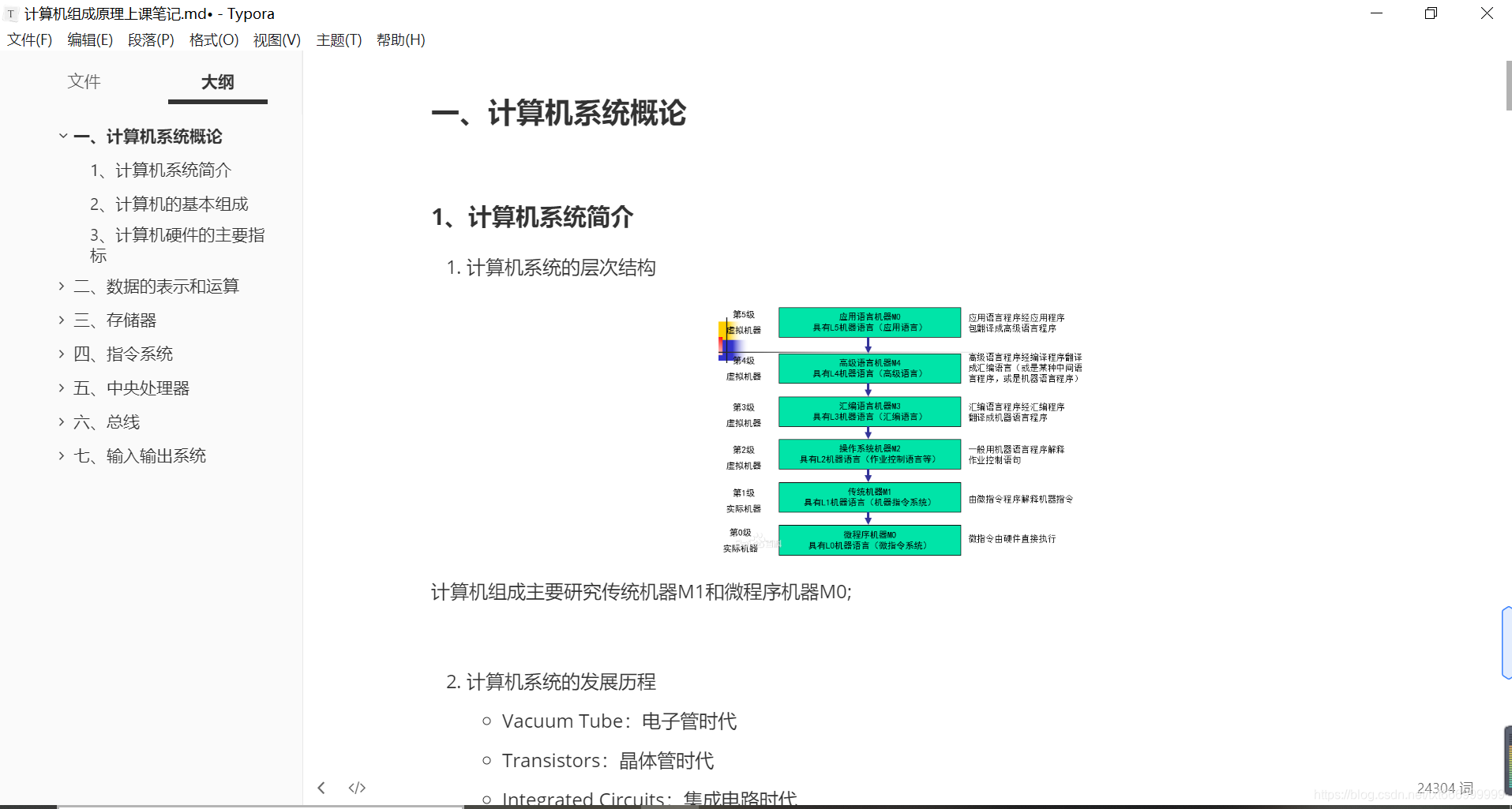Click the vertical scrollbar thumb at top right
This screenshot has width=1512, height=809.
pos(1508,85)
